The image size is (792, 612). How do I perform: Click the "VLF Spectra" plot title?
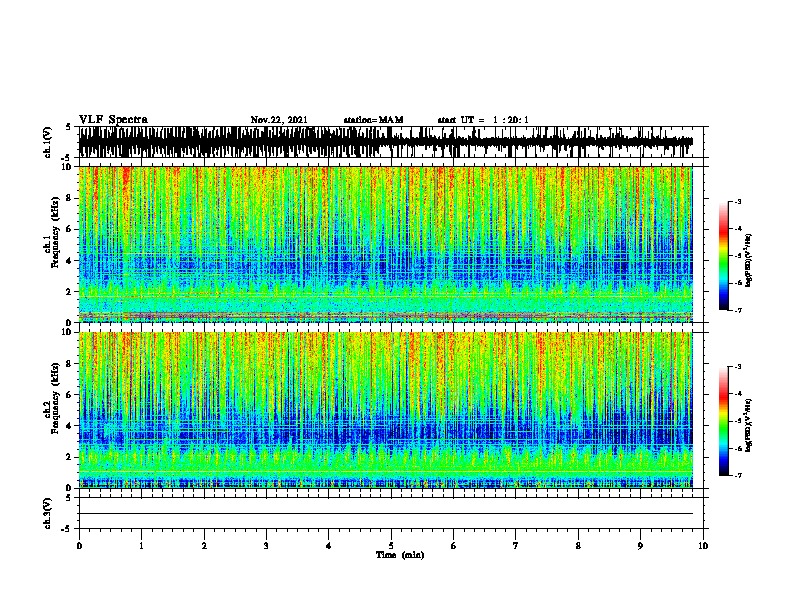[113, 120]
